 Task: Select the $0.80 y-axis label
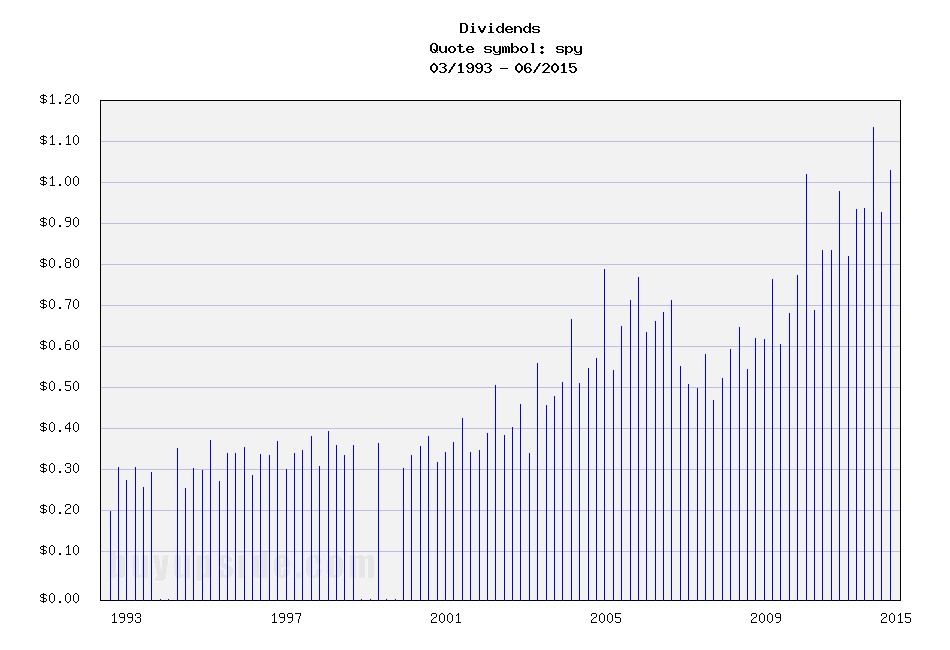click(x=59, y=264)
